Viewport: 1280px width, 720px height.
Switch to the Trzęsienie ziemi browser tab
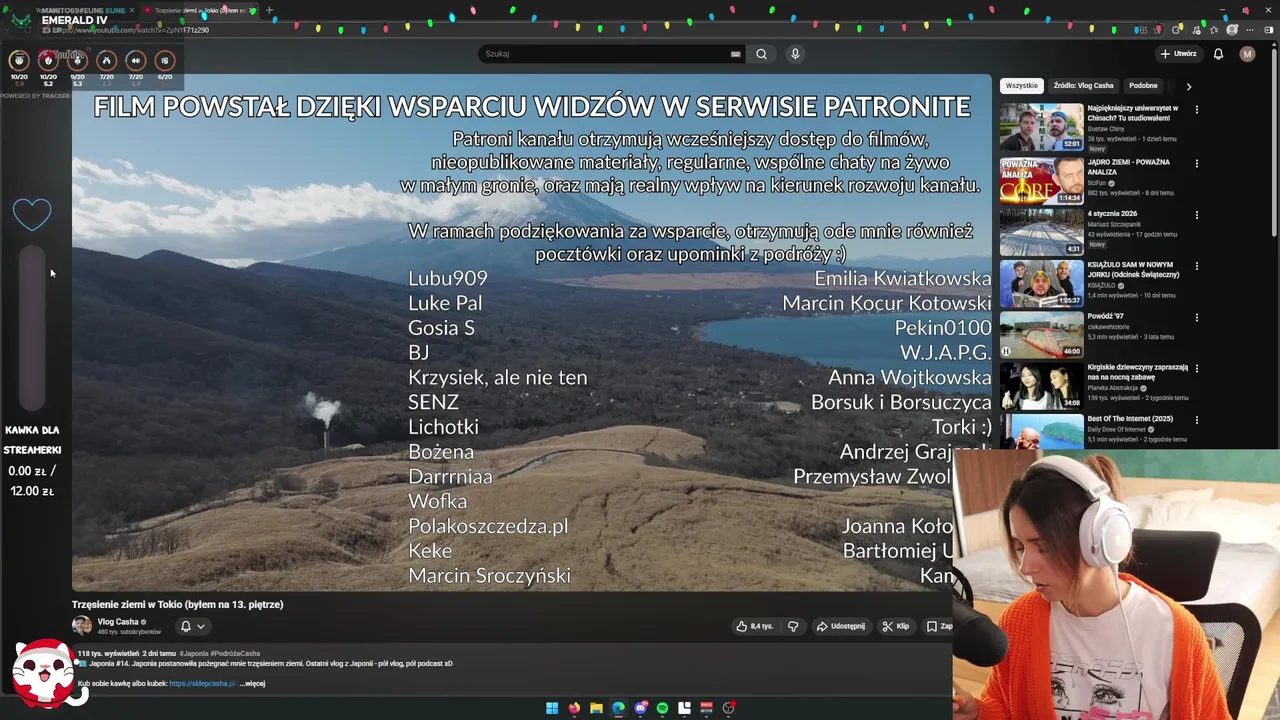tap(200, 10)
